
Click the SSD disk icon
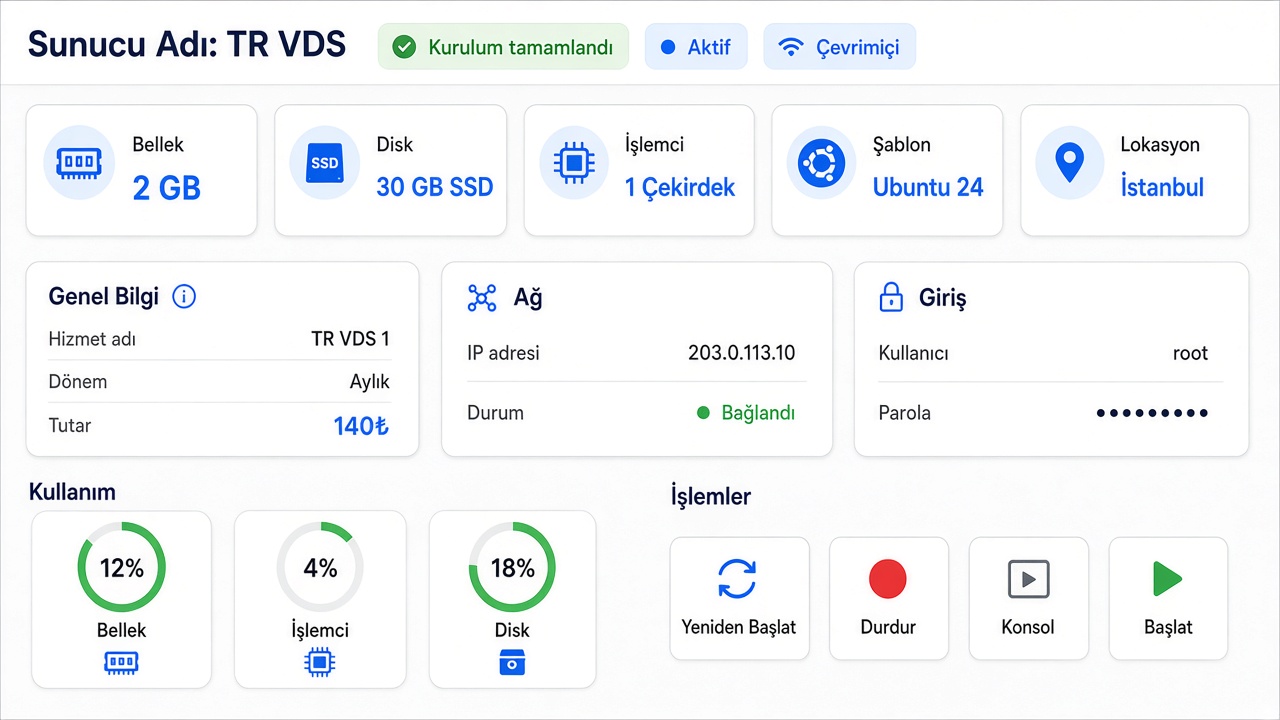click(325, 162)
